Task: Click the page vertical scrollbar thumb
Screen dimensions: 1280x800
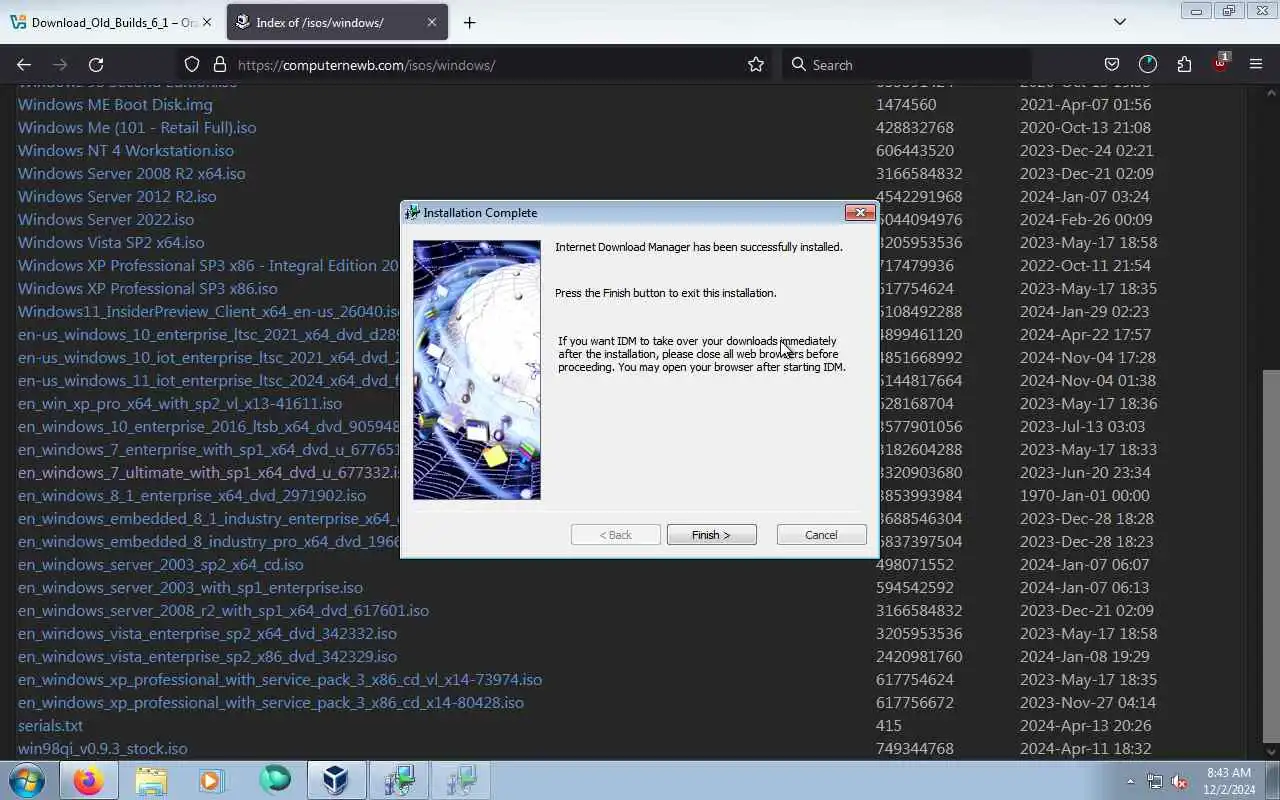Action: click(x=1271, y=557)
